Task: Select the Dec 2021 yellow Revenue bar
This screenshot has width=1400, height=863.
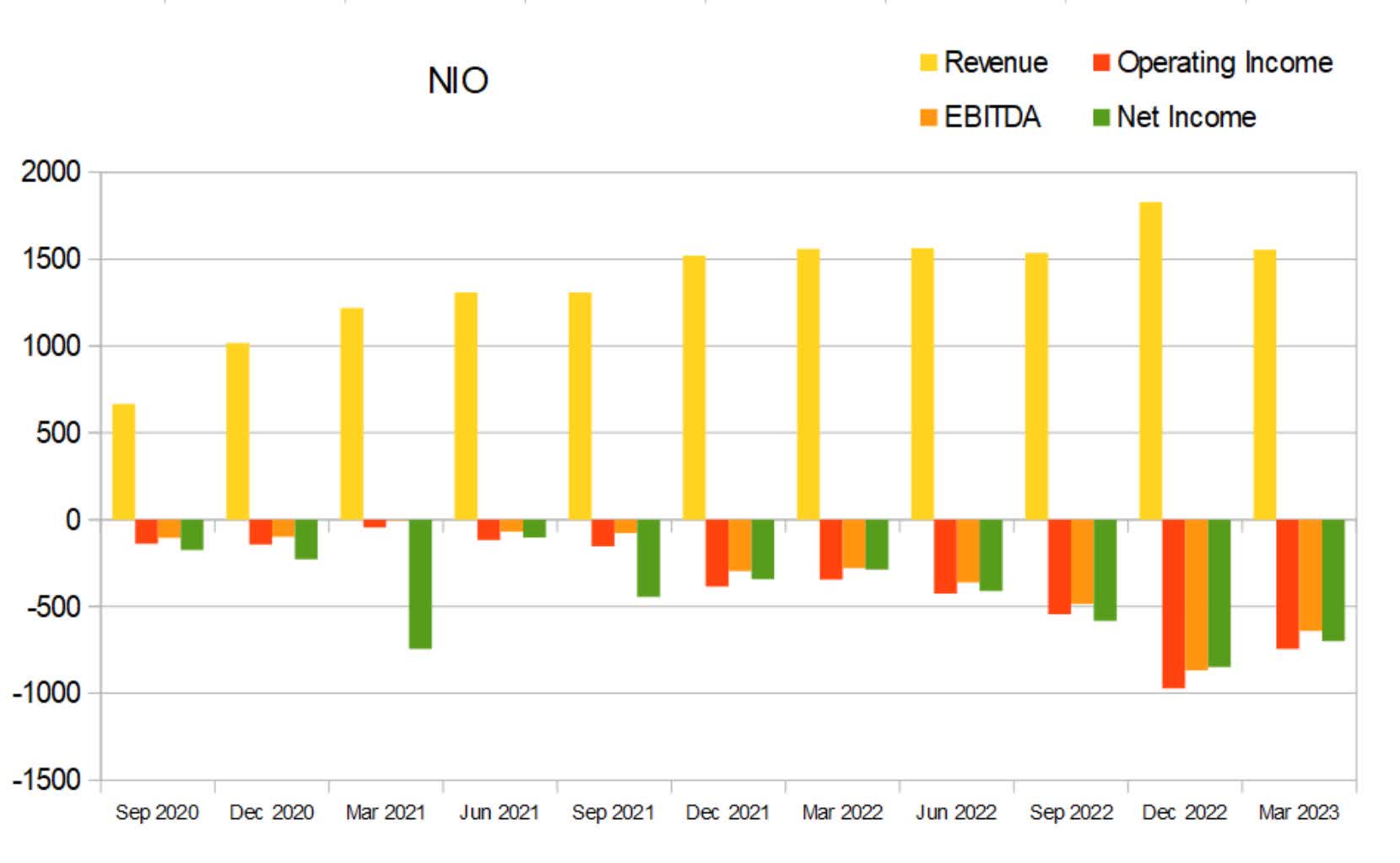Action: pyautogui.click(x=694, y=388)
